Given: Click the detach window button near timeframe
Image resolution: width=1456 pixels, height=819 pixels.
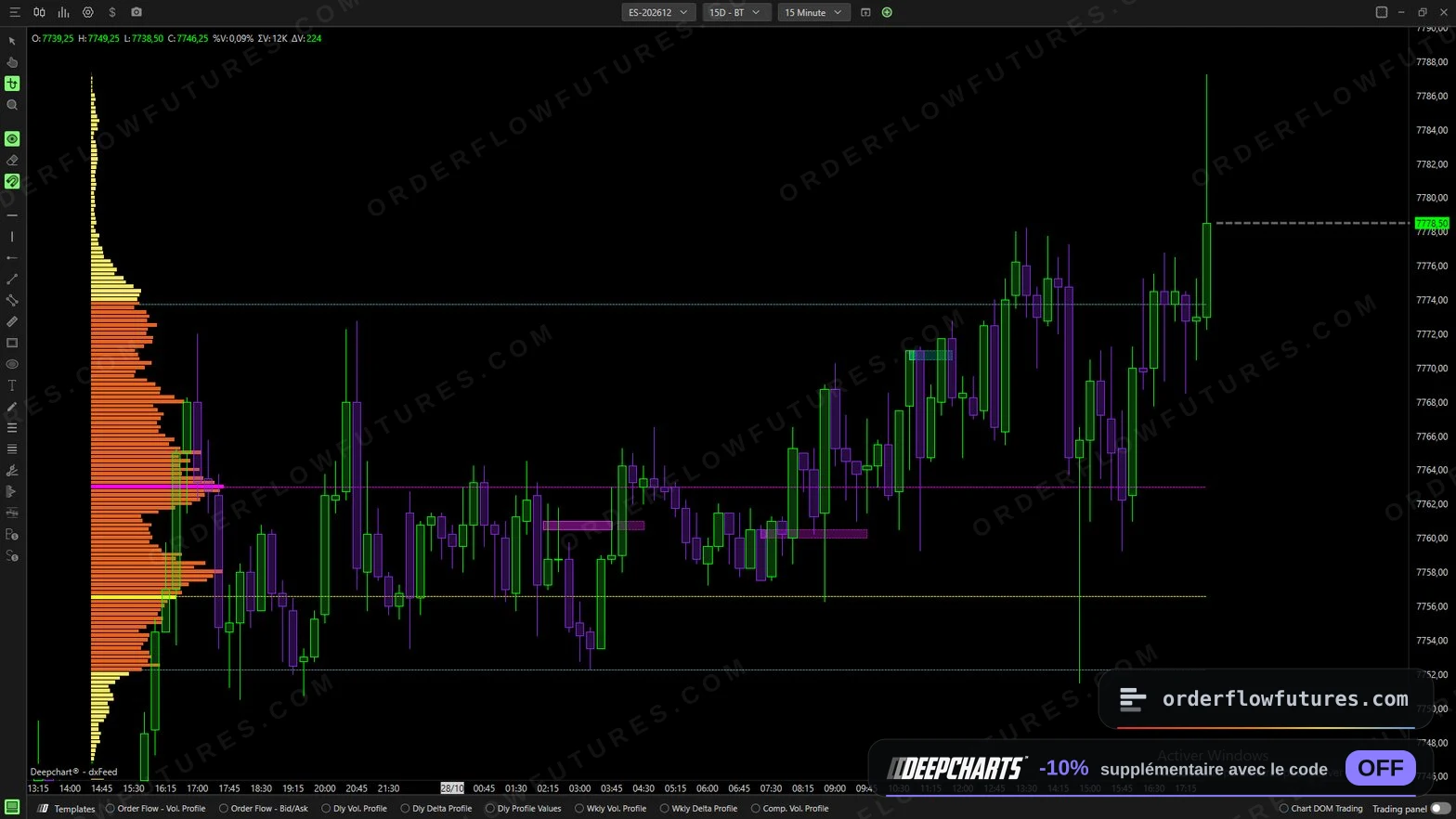Looking at the screenshot, I should coord(865,12).
